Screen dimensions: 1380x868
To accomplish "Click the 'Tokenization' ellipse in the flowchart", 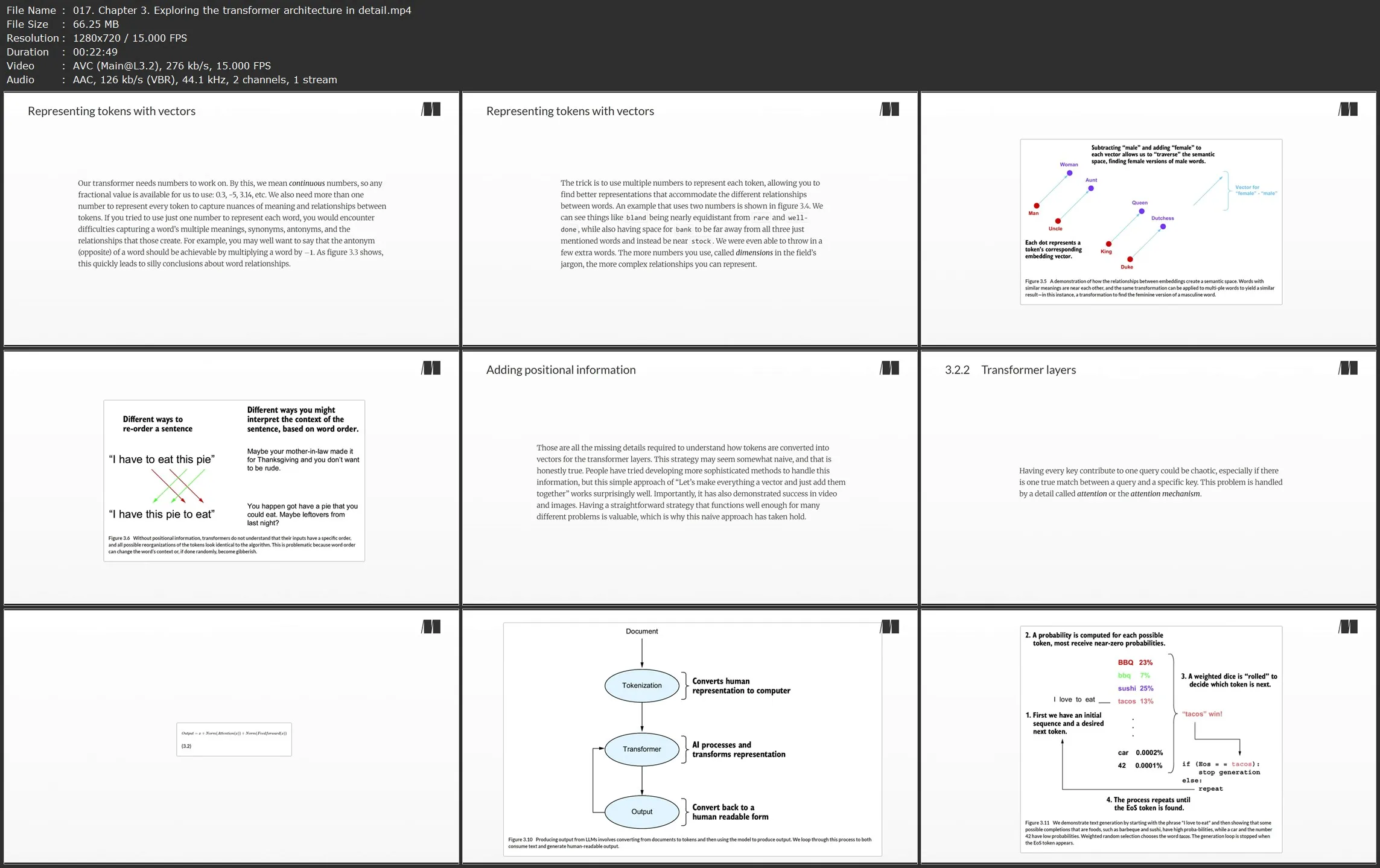I will pos(642,685).
